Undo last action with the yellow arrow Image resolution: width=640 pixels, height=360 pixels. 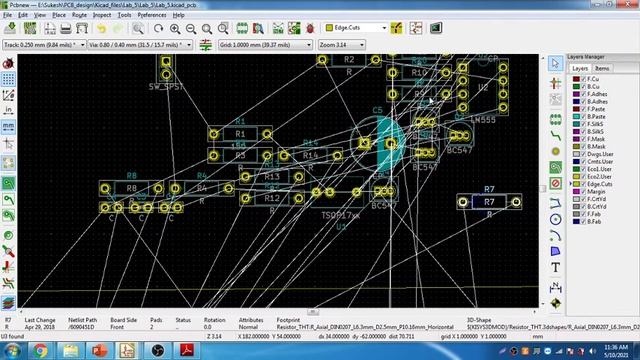[101, 28]
